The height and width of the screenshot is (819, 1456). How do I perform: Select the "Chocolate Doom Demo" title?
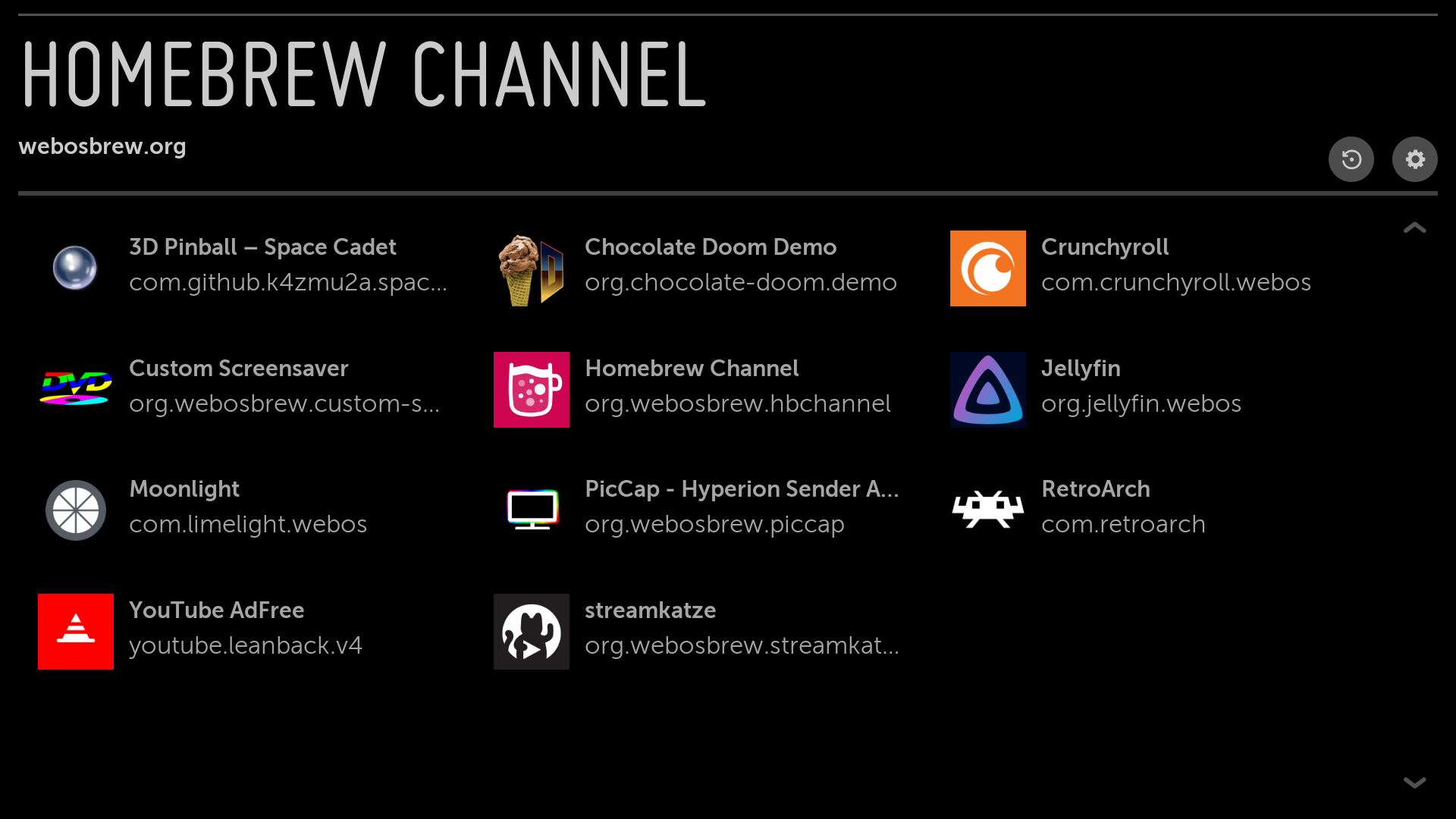coord(711,247)
